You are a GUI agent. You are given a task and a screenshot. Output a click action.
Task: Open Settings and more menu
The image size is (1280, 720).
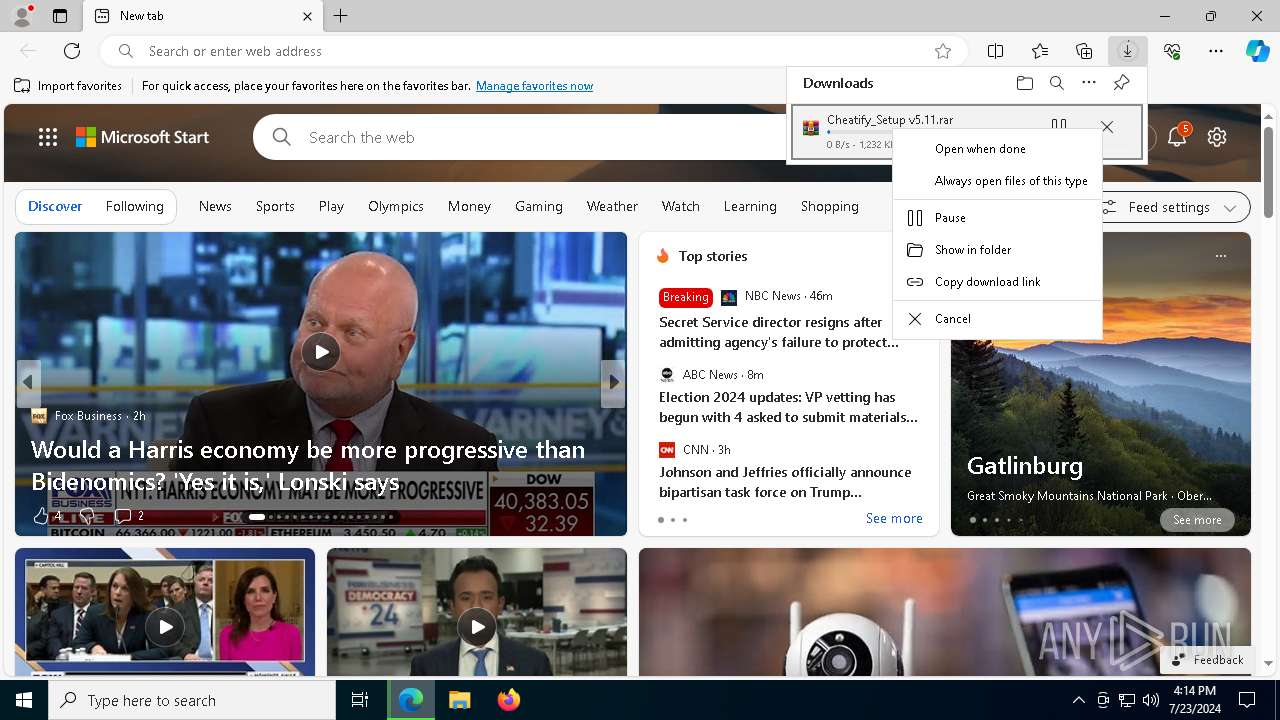point(1216,51)
